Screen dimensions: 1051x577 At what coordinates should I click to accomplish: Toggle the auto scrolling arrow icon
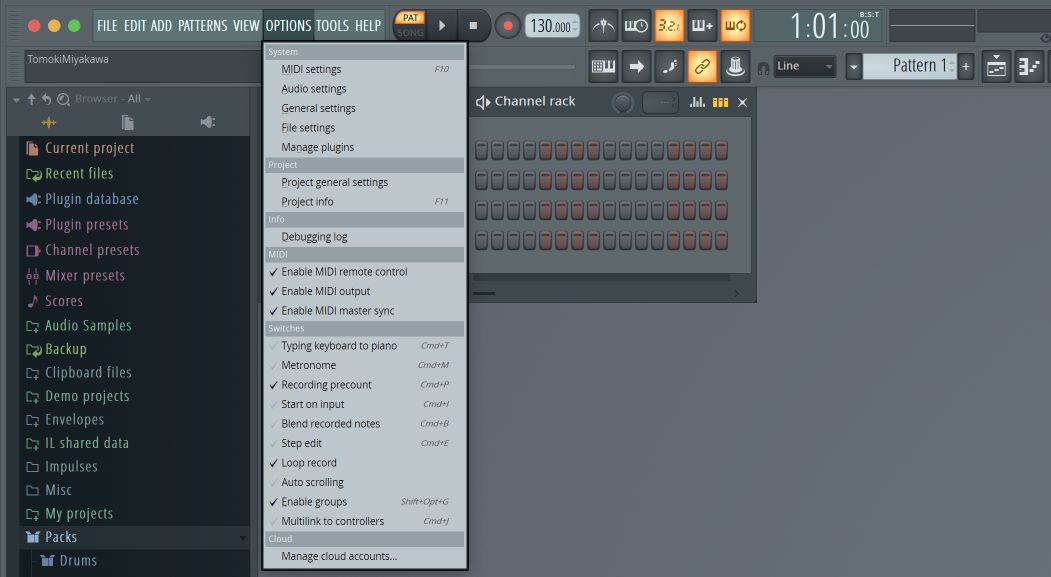click(x=636, y=66)
